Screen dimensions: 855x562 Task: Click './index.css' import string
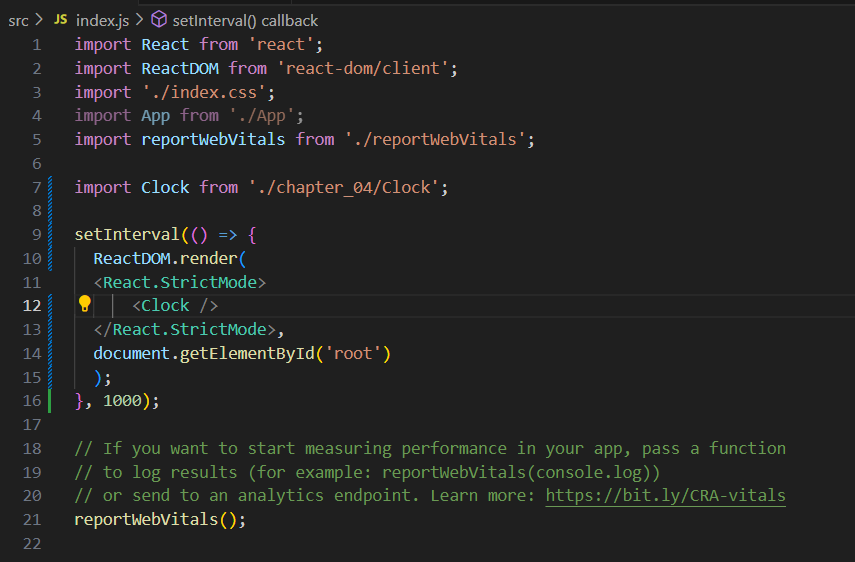pyautogui.click(x=204, y=93)
